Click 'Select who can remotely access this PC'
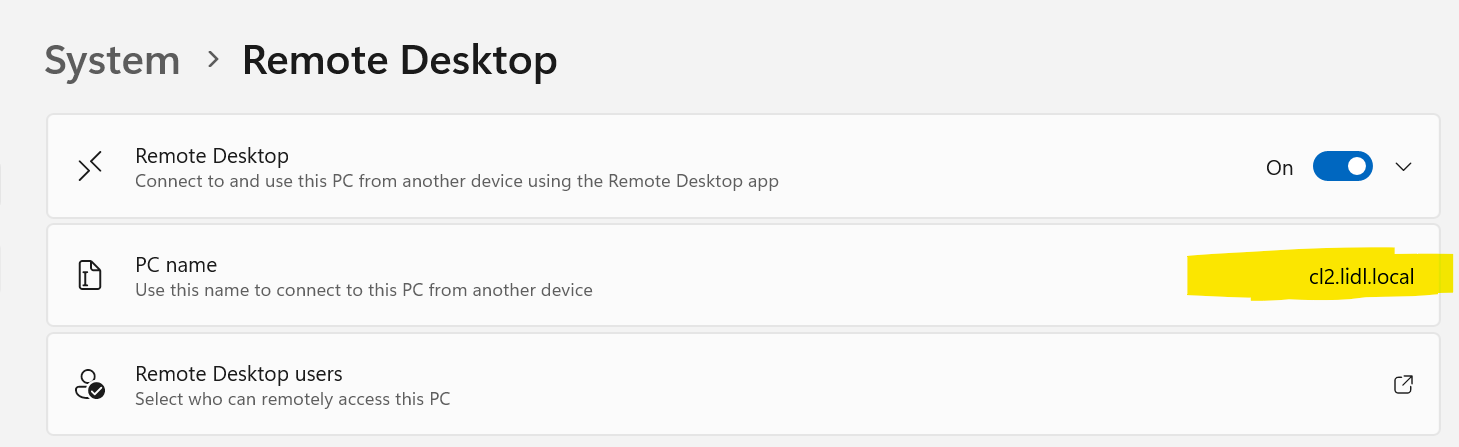This screenshot has height=447, width=1459. 293,400
